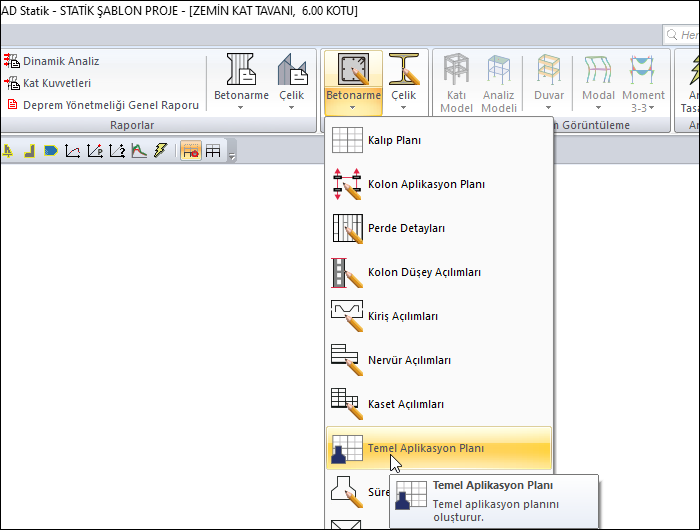Screen dimensions: 700x530
Task: Expand the Çelik drawings dropdown with pencil
Action: click(404, 82)
